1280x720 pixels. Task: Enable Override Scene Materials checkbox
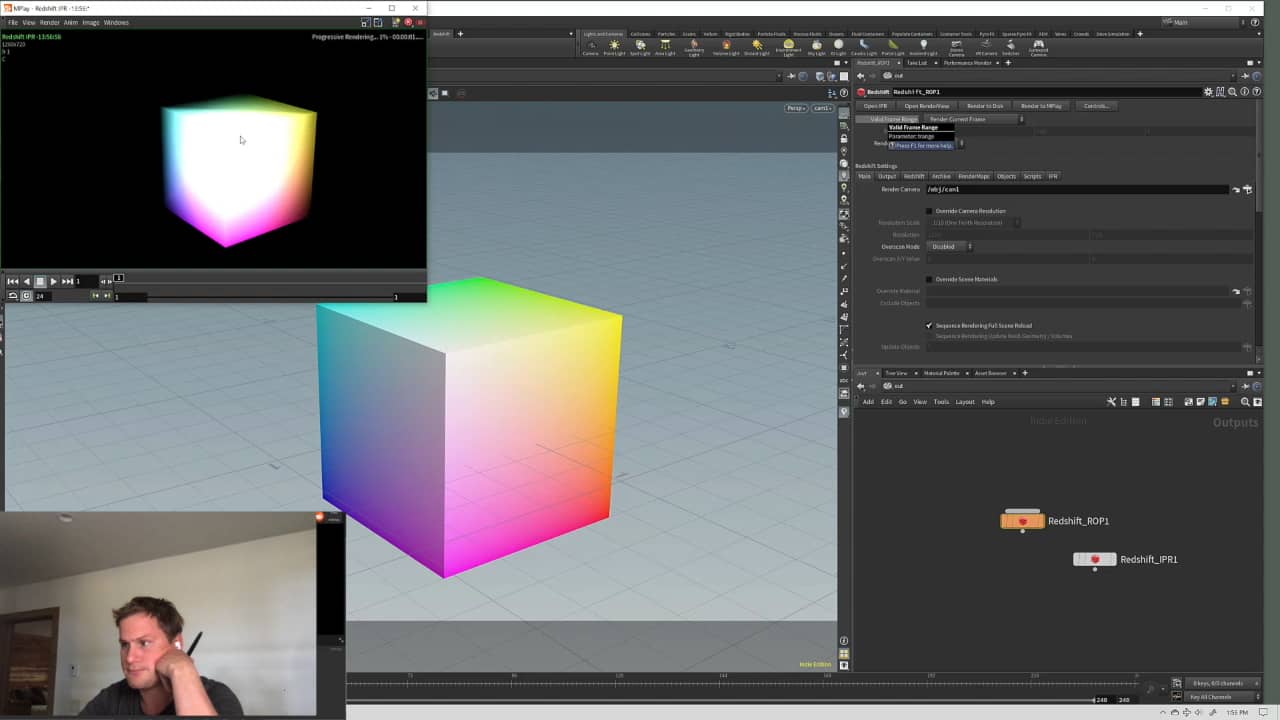point(929,279)
